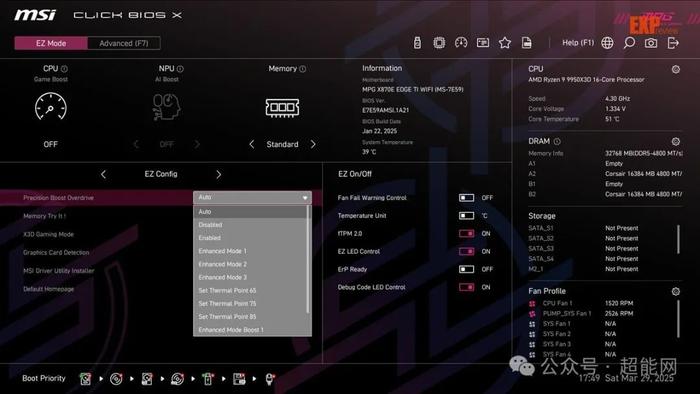Viewport: 700px width, 394px height.
Task: Click the Storage list scrollbar
Action: click(679, 239)
